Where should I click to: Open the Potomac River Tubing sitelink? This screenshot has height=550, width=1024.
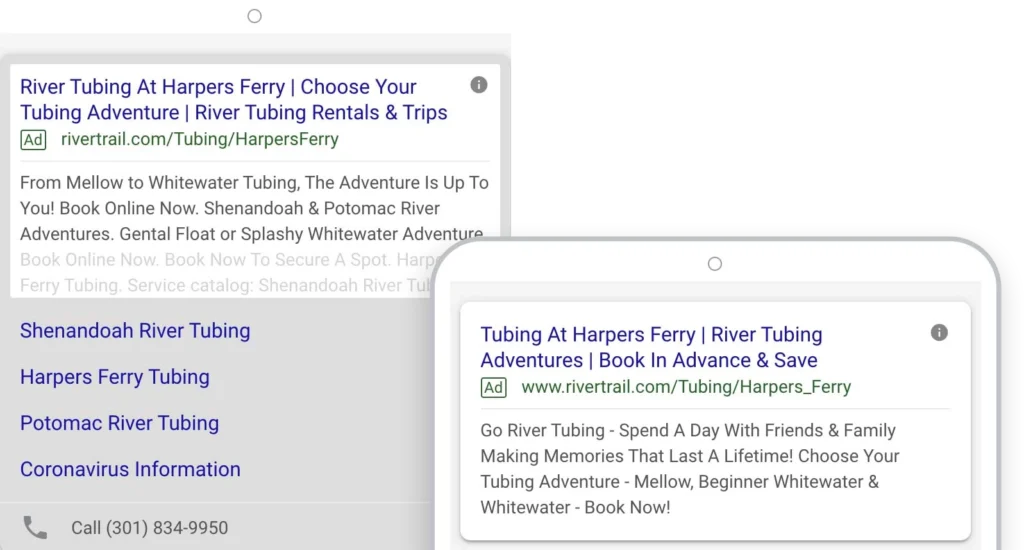coord(120,423)
